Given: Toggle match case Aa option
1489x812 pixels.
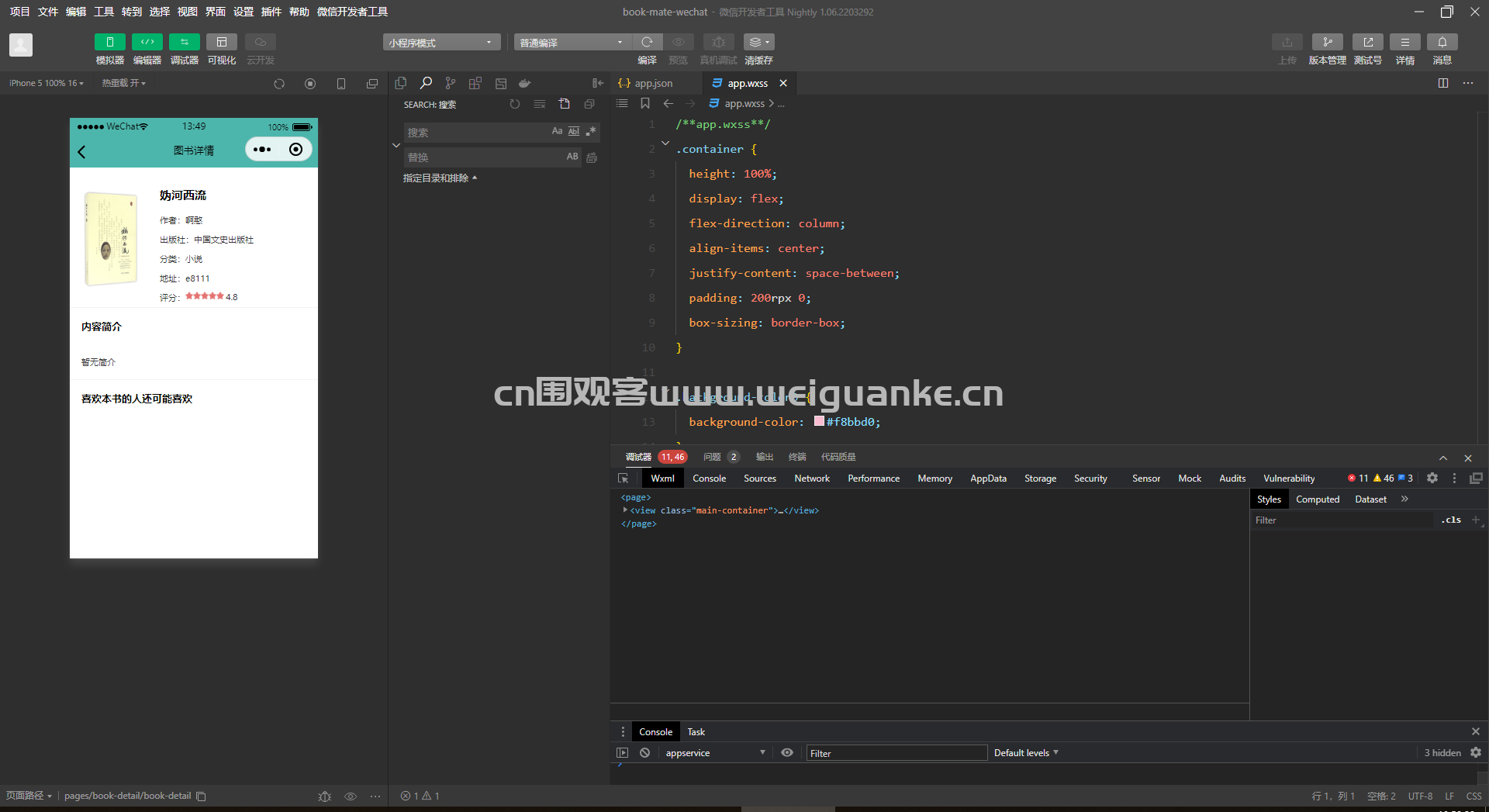Looking at the screenshot, I should tap(557, 132).
